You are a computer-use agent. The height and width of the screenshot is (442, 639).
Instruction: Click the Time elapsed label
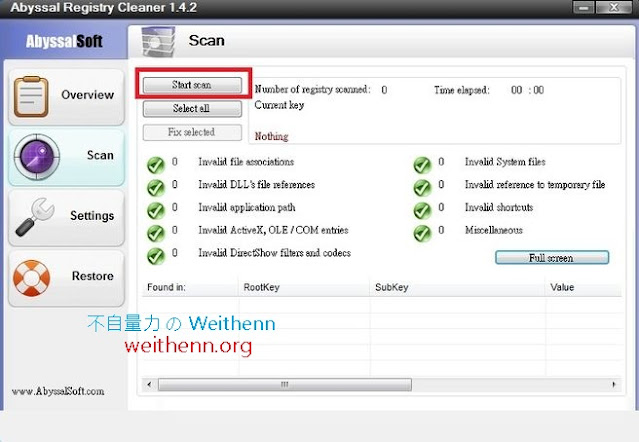462,90
